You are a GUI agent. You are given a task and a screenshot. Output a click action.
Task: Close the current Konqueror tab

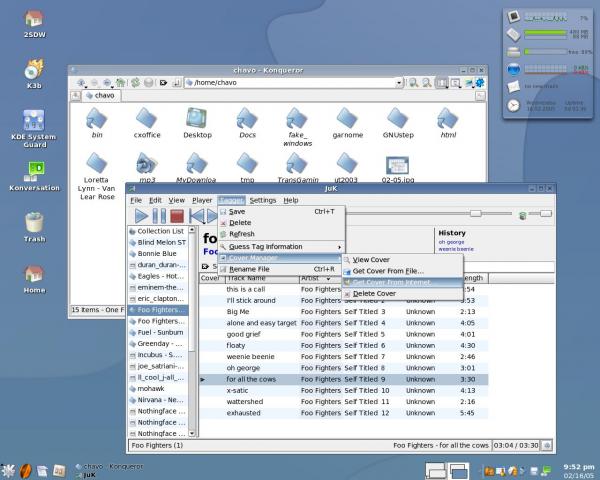tap(480, 96)
